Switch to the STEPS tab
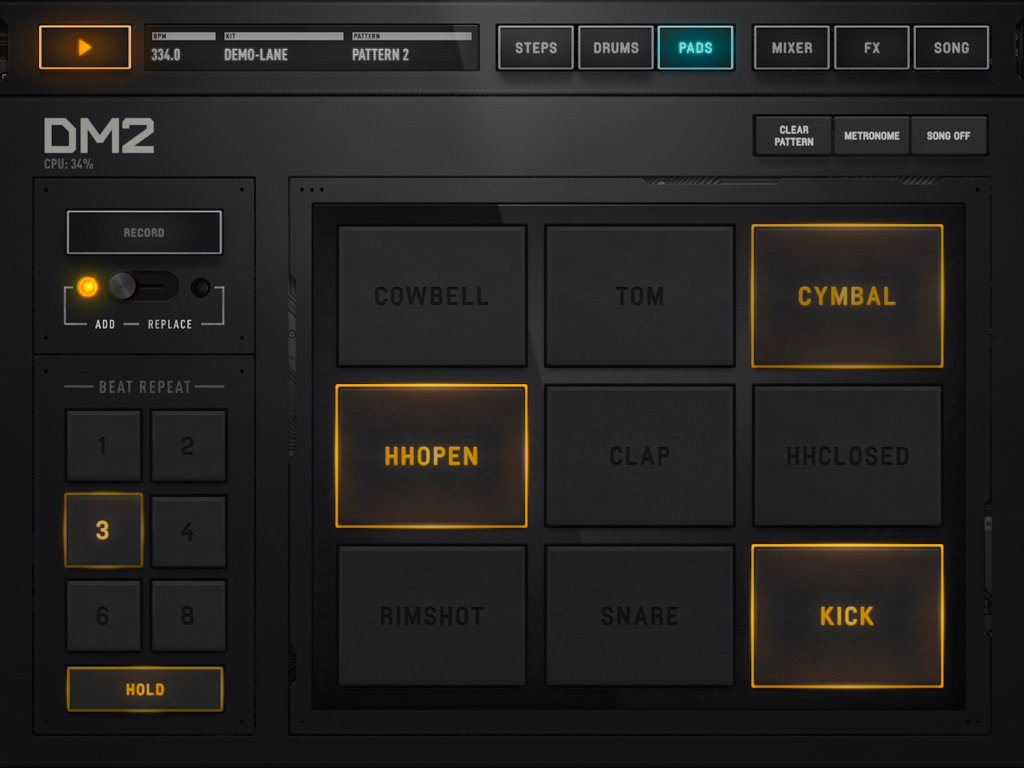The height and width of the screenshot is (768, 1024). coord(534,47)
